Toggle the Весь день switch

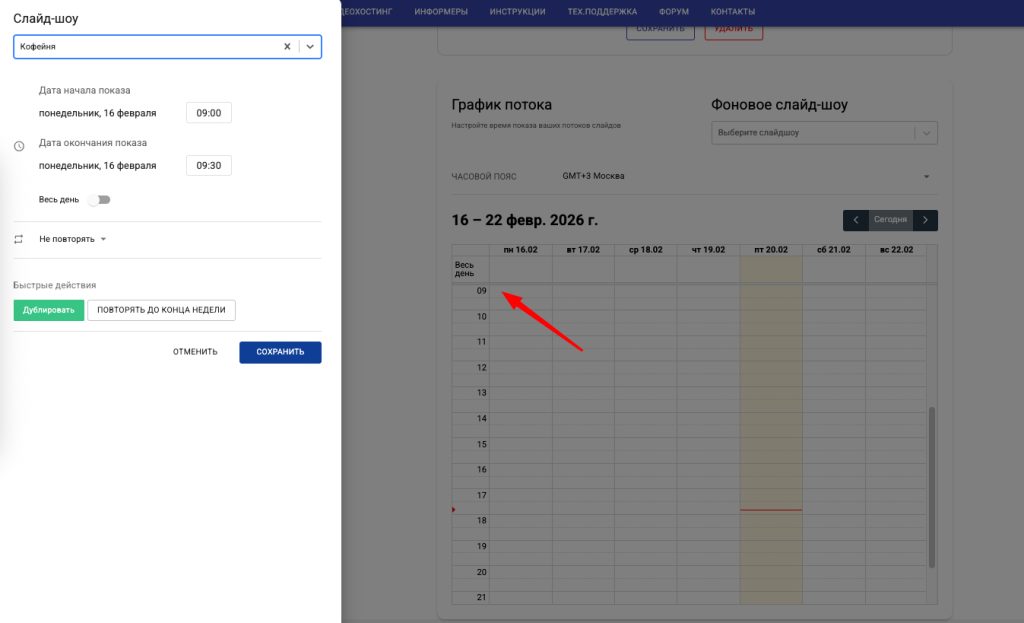99,200
